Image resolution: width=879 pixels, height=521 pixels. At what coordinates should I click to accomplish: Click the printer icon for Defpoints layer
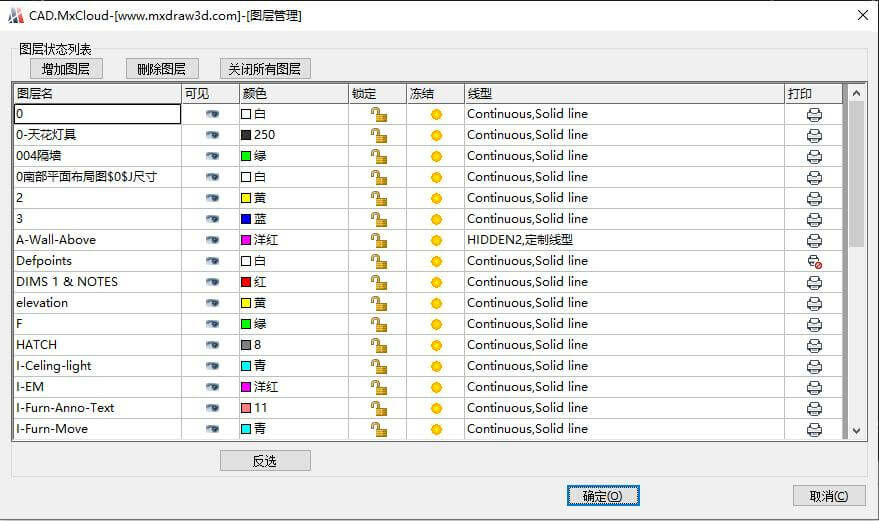point(814,261)
